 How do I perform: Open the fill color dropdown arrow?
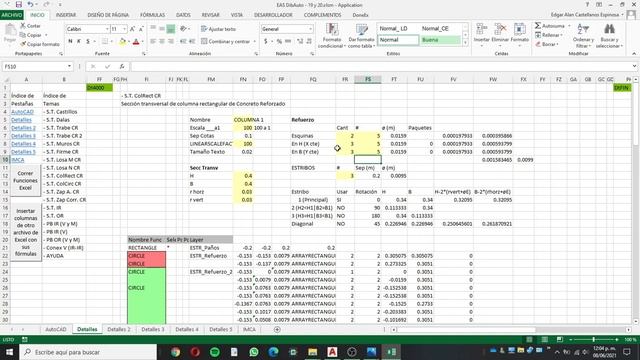point(128,41)
